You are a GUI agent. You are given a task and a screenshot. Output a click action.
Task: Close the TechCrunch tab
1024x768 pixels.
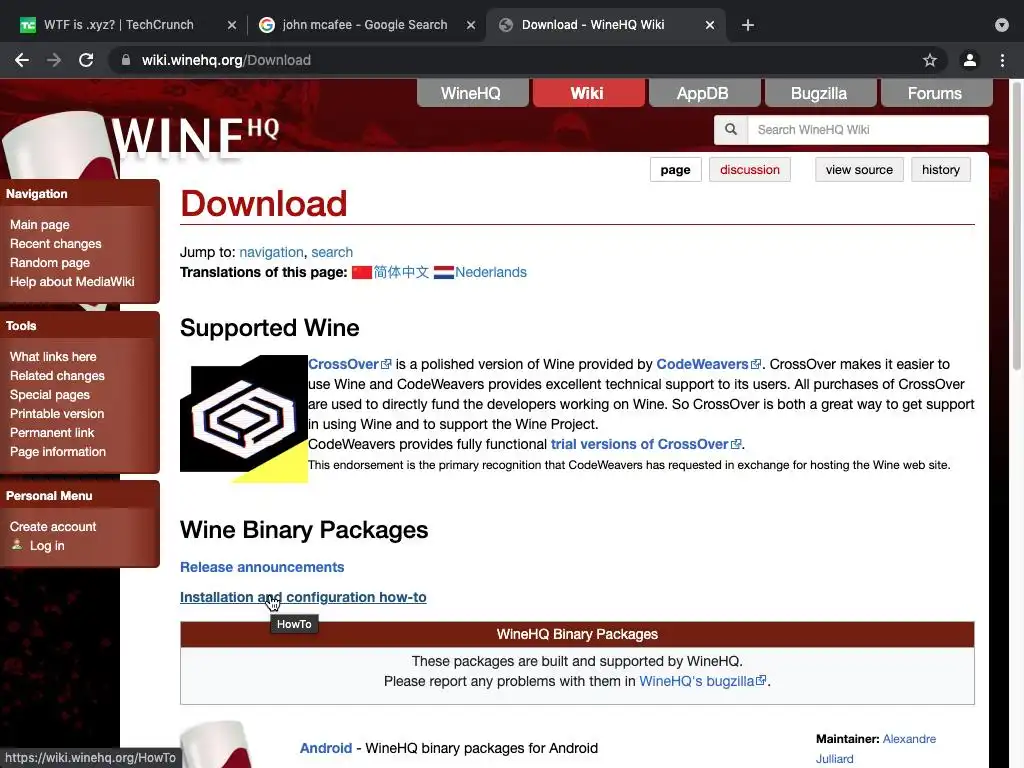coord(232,25)
